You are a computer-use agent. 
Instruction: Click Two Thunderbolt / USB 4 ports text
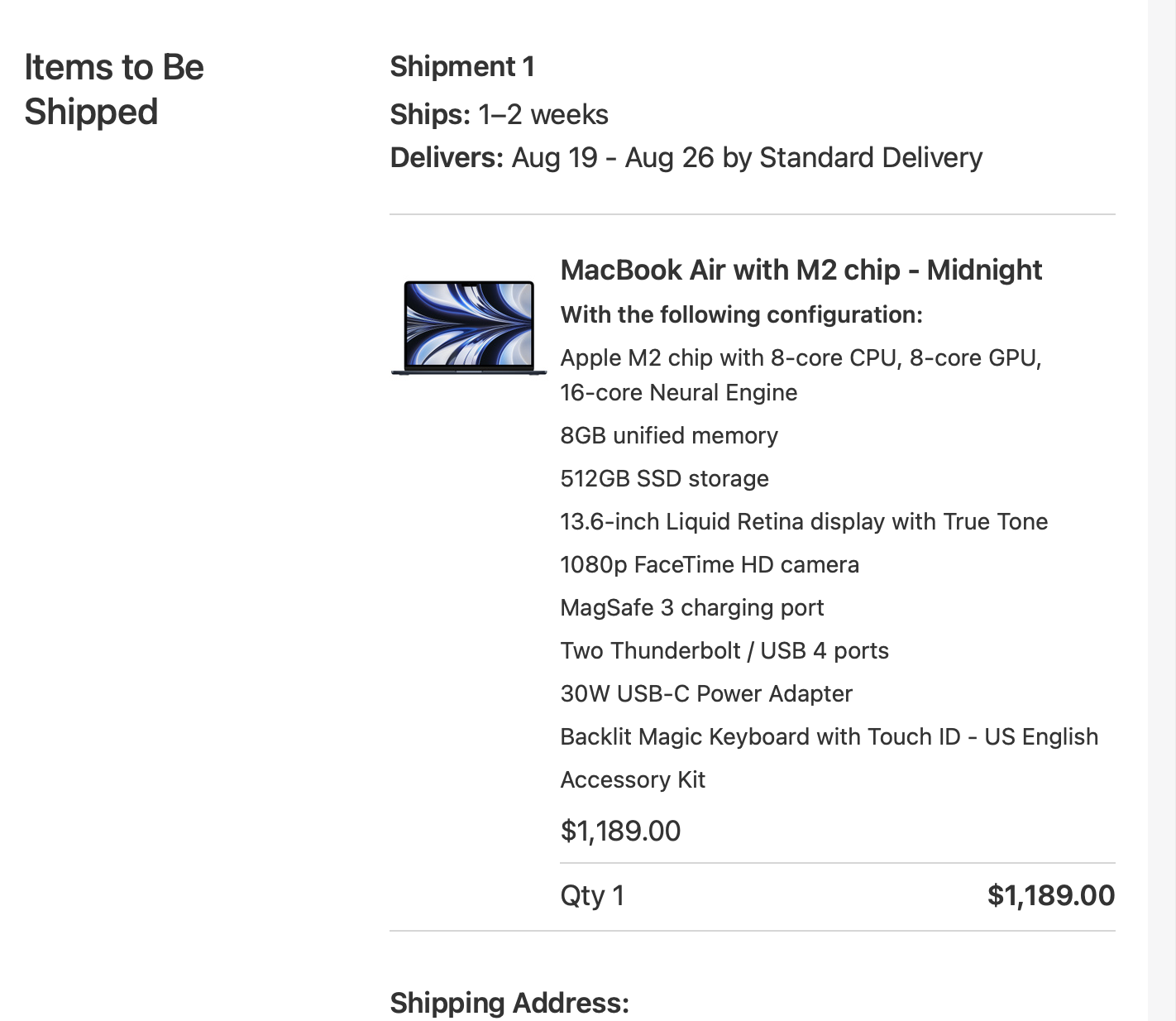click(724, 650)
